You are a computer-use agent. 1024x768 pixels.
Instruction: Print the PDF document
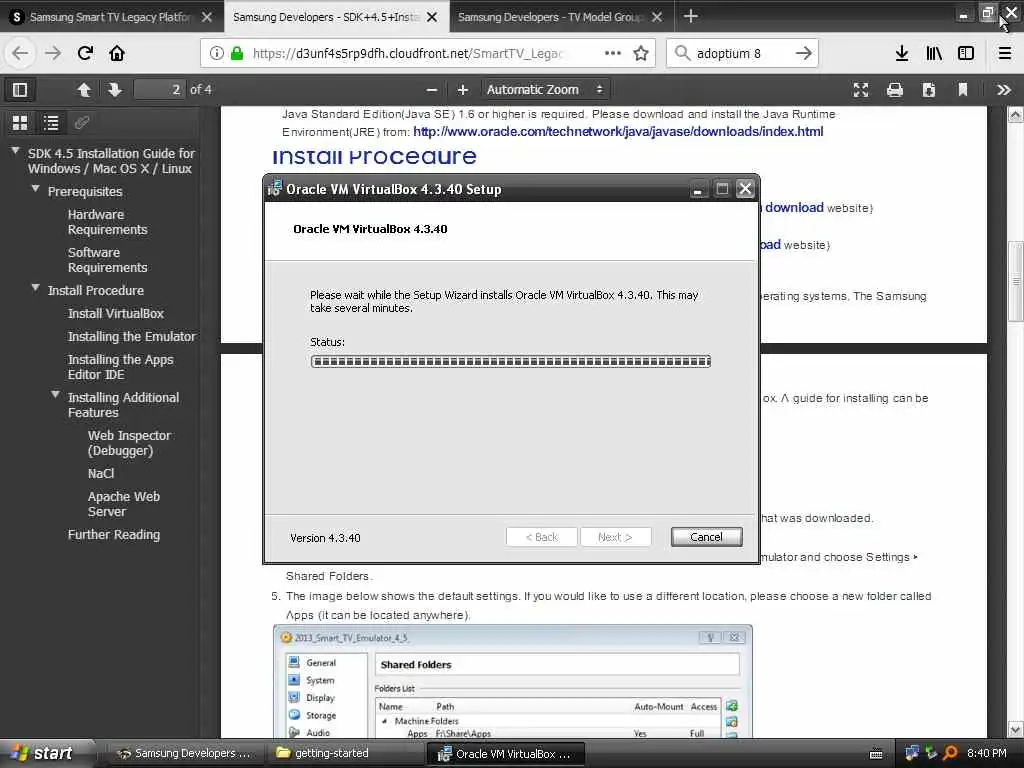click(895, 90)
